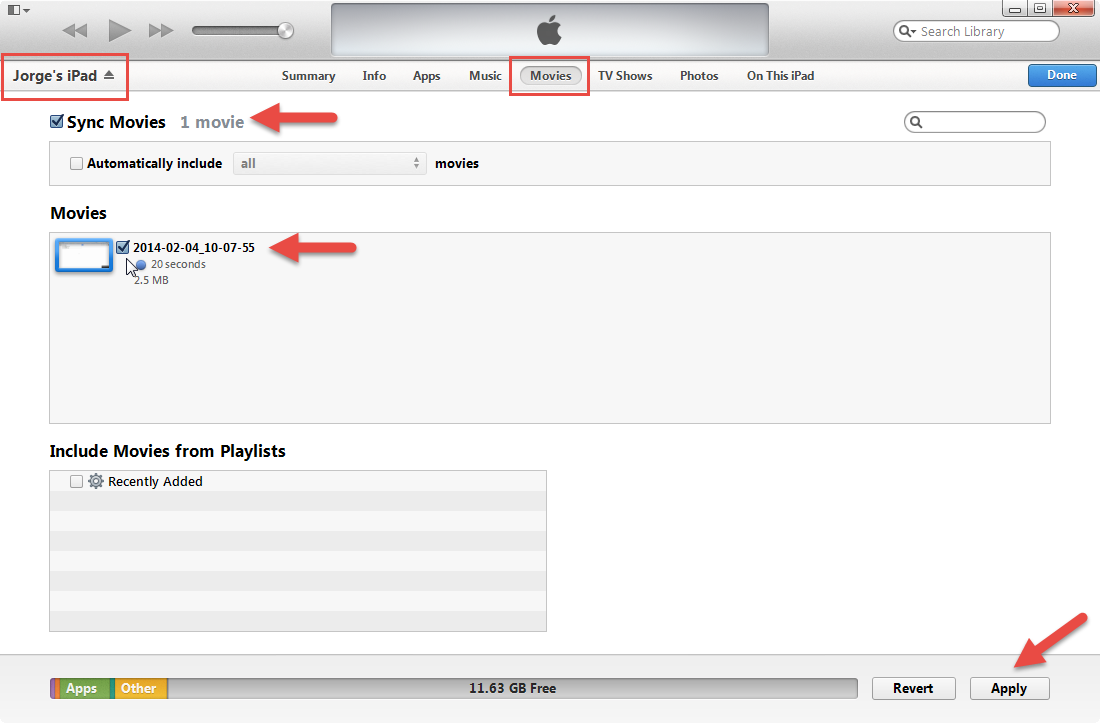Open the top-left window menu icon
The image size is (1100, 723).
[17, 10]
